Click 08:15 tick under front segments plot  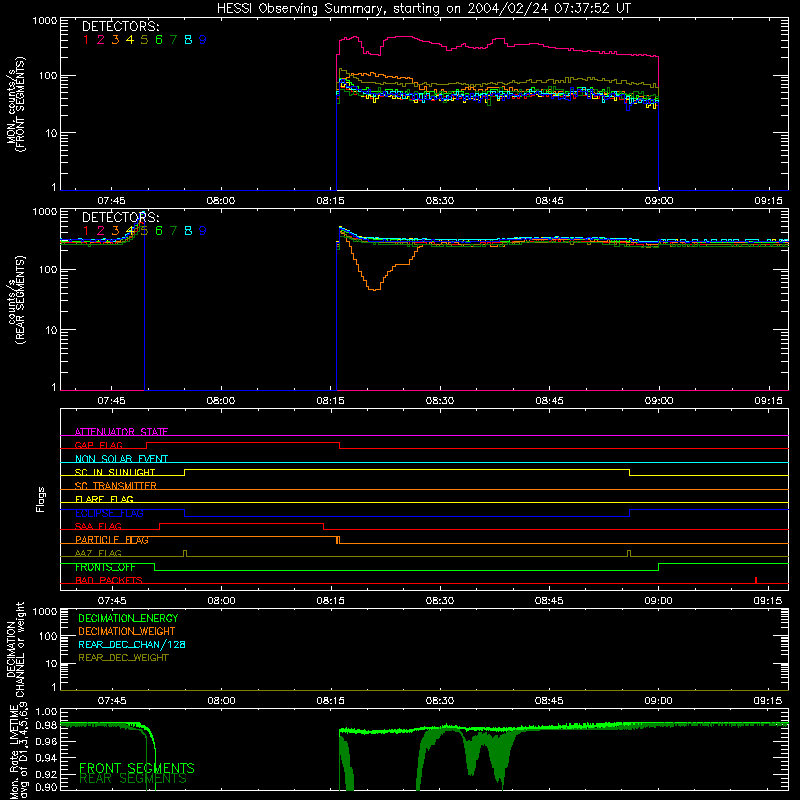click(x=330, y=201)
